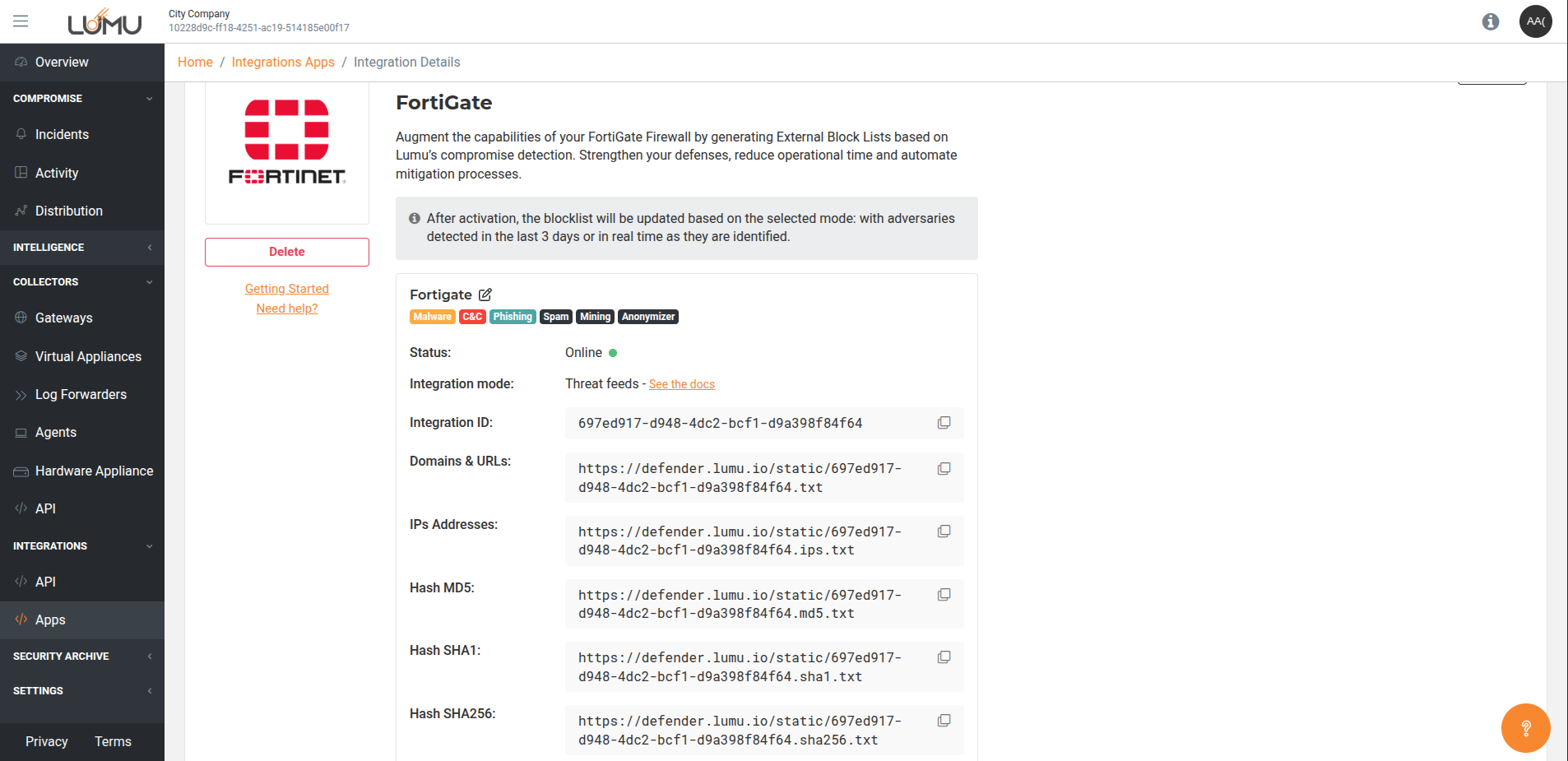Copy the Domains & URLs feed link
This screenshot has width=1568, height=761.
pos(944,469)
